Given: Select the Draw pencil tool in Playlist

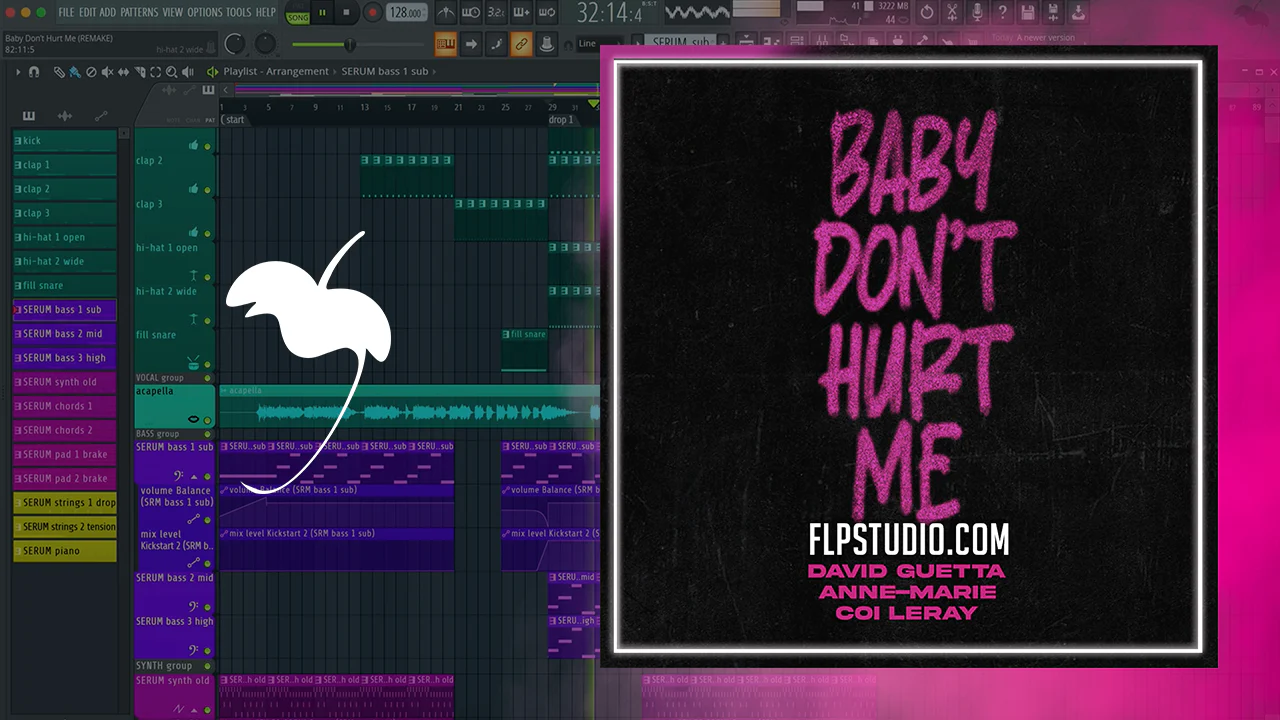Looking at the screenshot, I should click(59, 72).
